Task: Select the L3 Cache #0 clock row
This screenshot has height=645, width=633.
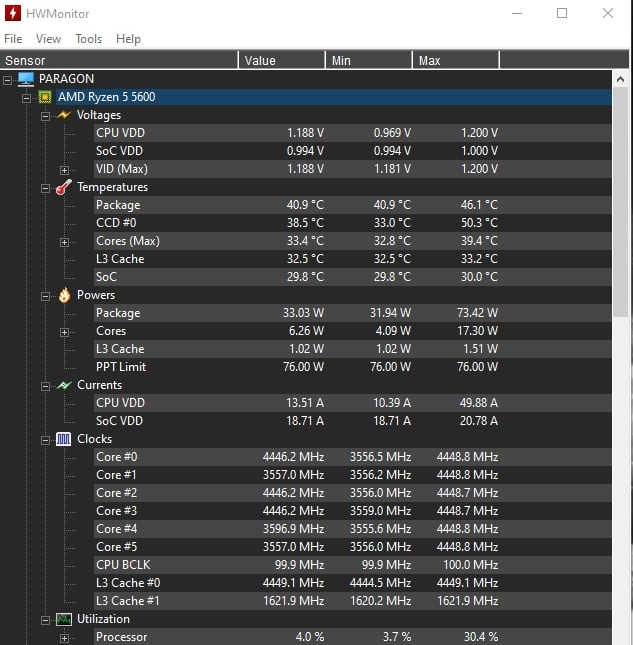Action: tap(352, 583)
